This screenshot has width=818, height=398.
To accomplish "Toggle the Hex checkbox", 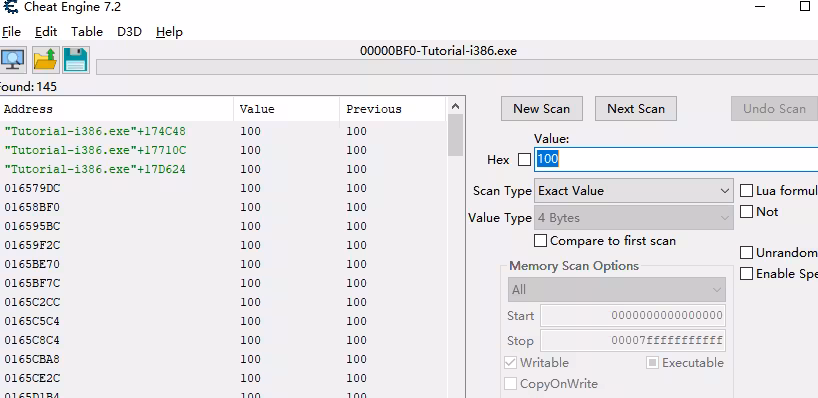I will click(x=524, y=160).
